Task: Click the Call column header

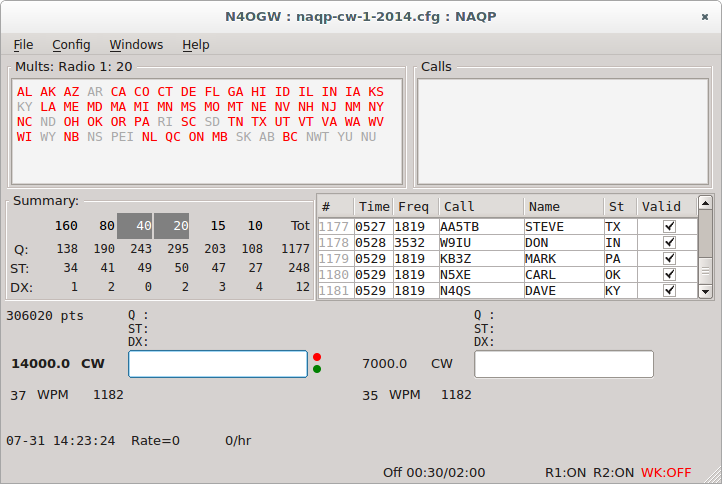Action: click(x=481, y=207)
